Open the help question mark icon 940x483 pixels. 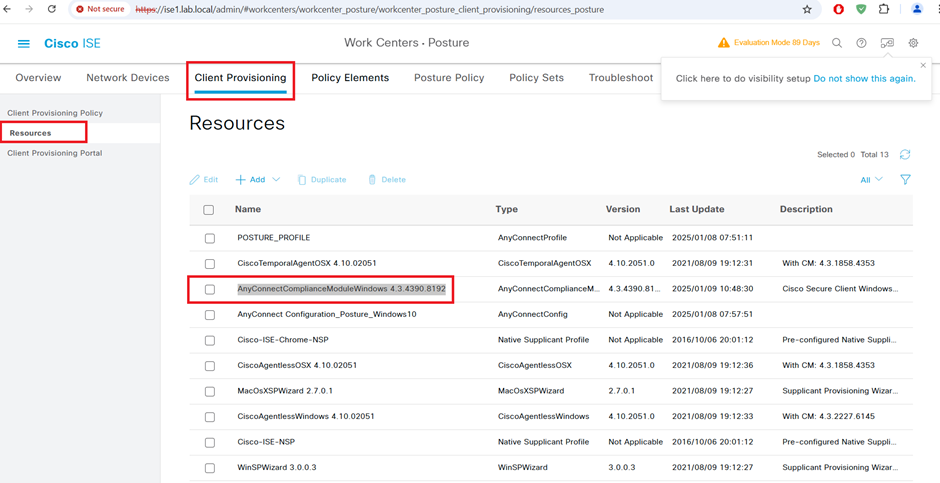(861, 43)
